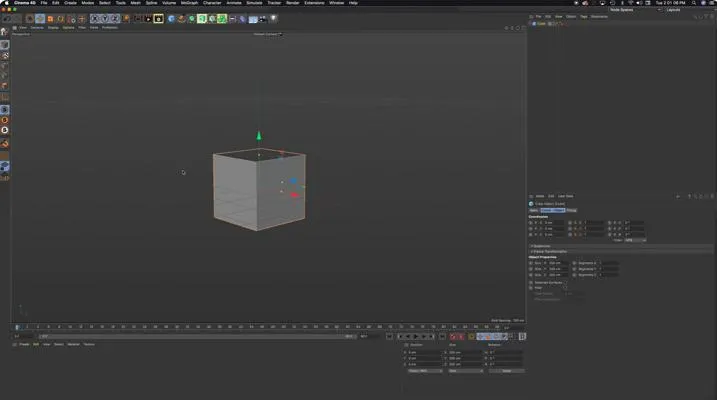Click the Render View icon
Viewport: 717px width, 400px height.
(138, 19)
